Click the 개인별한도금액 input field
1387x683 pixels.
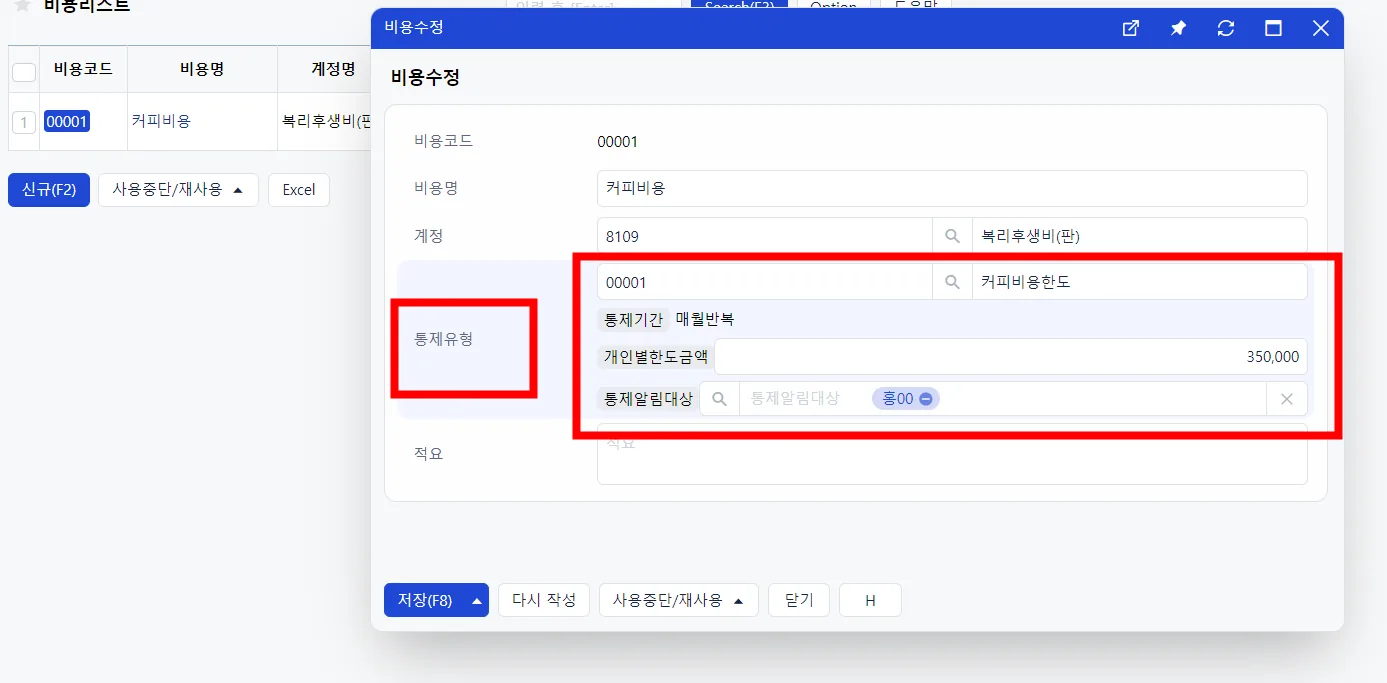(1010, 357)
